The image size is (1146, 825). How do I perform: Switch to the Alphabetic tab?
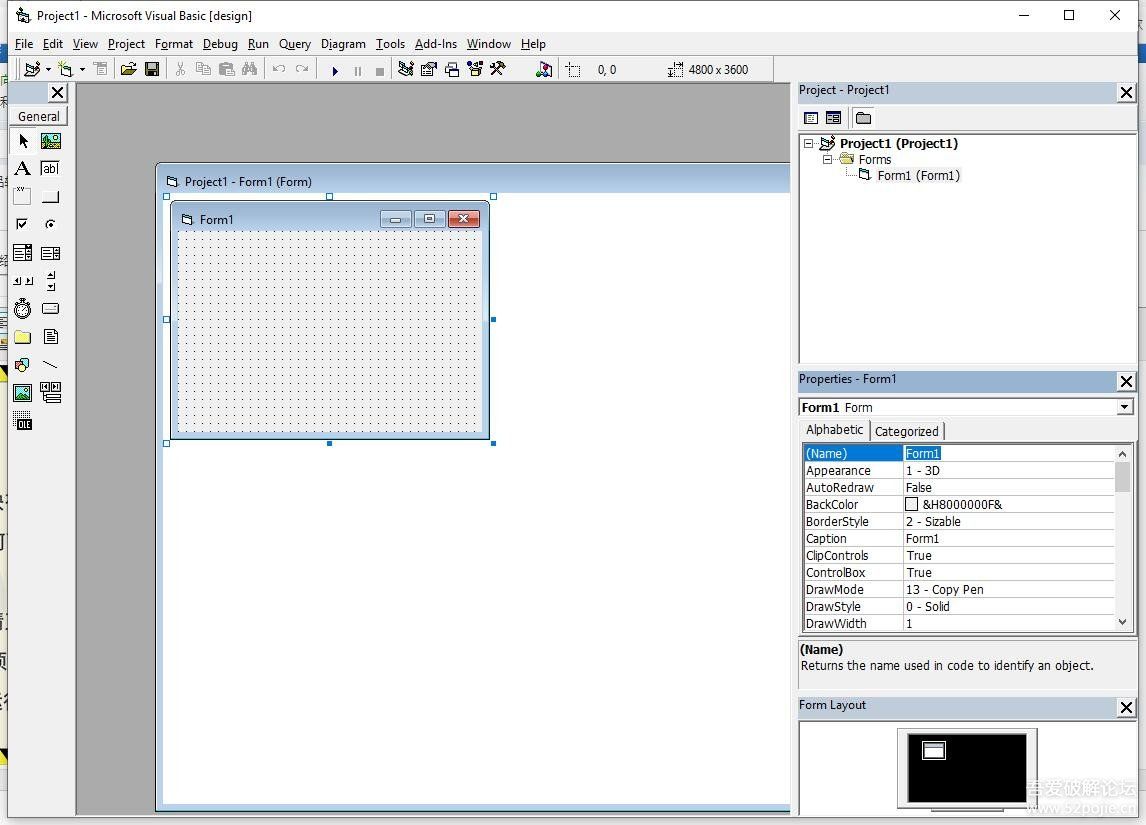coord(835,430)
